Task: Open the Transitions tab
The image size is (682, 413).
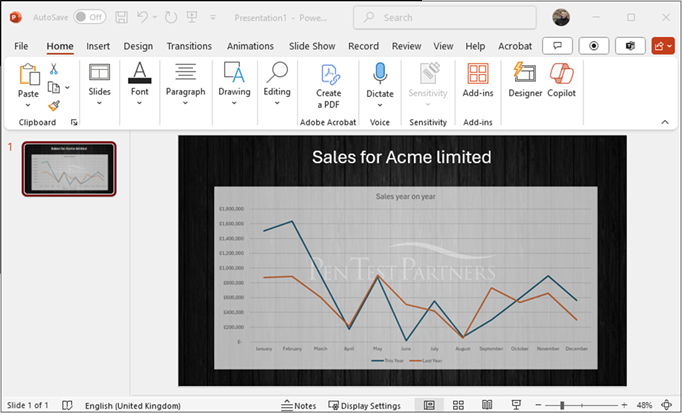Action: pos(189,46)
